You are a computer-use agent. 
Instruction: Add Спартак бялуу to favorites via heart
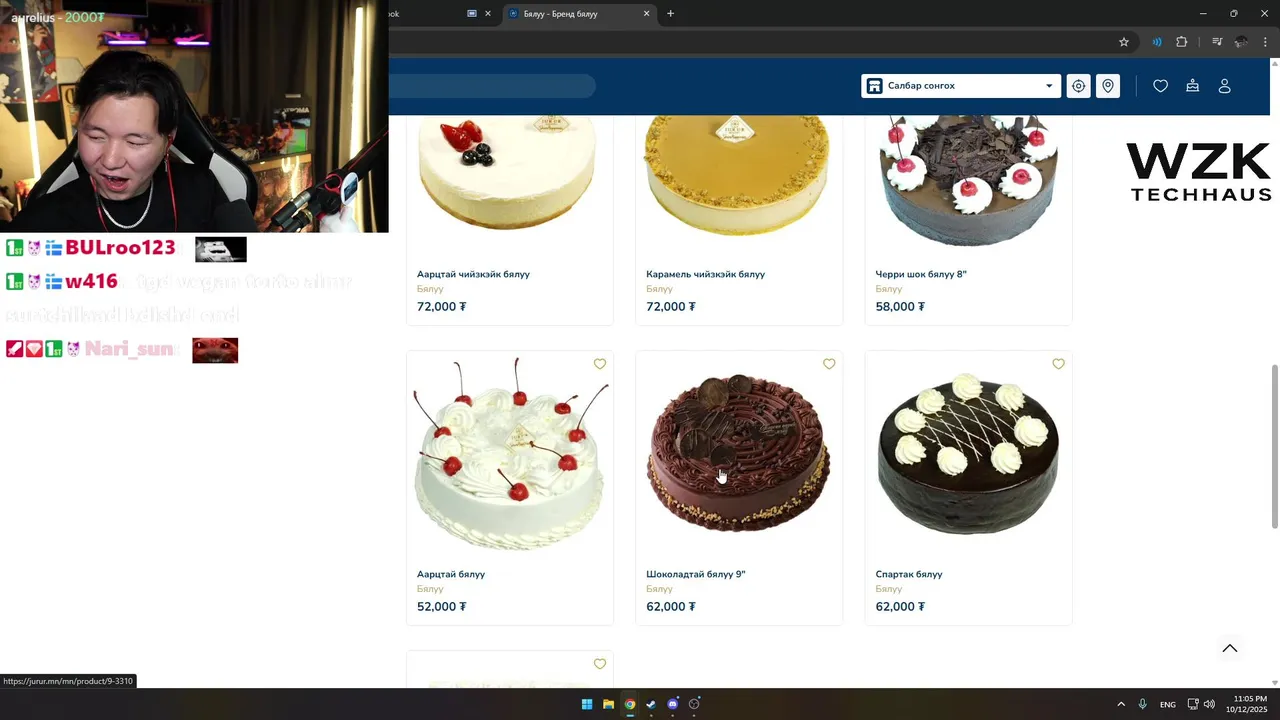click(1058, 364)
